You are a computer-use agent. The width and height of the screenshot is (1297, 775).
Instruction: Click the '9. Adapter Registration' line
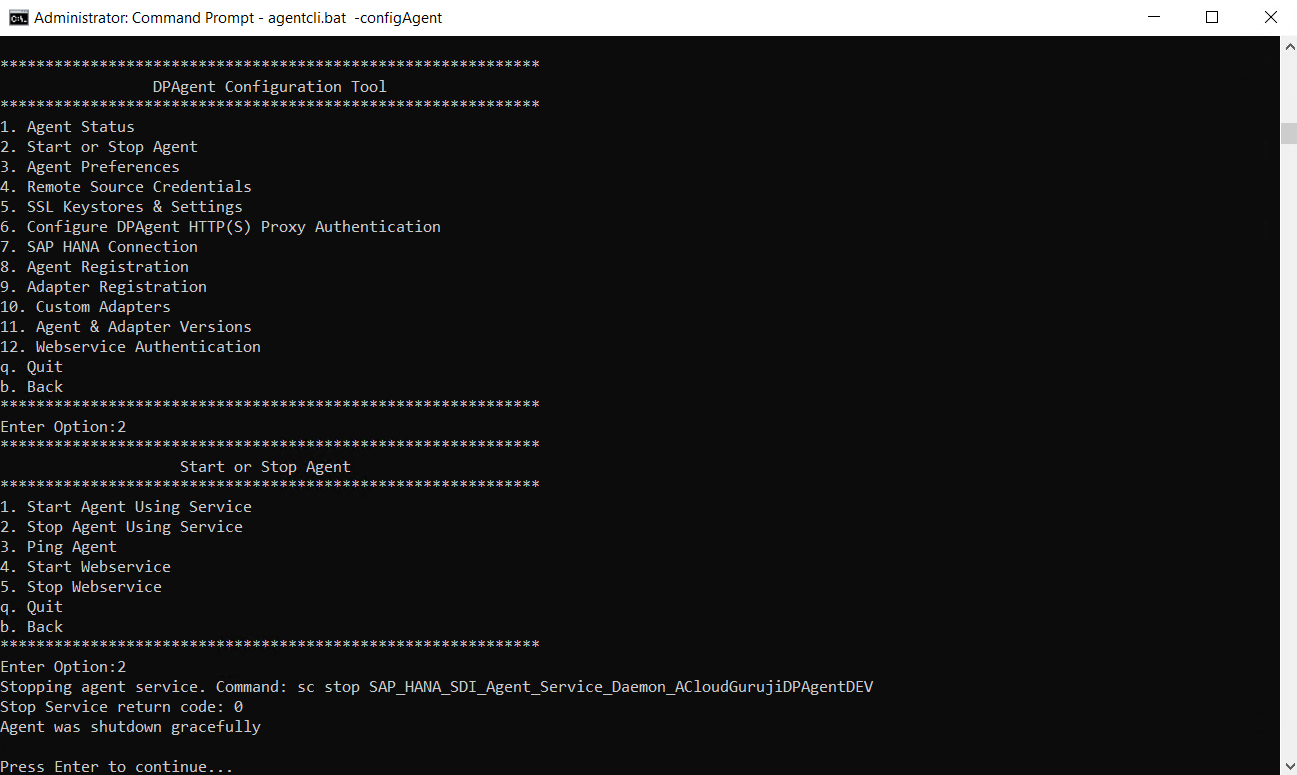[103, 287]
